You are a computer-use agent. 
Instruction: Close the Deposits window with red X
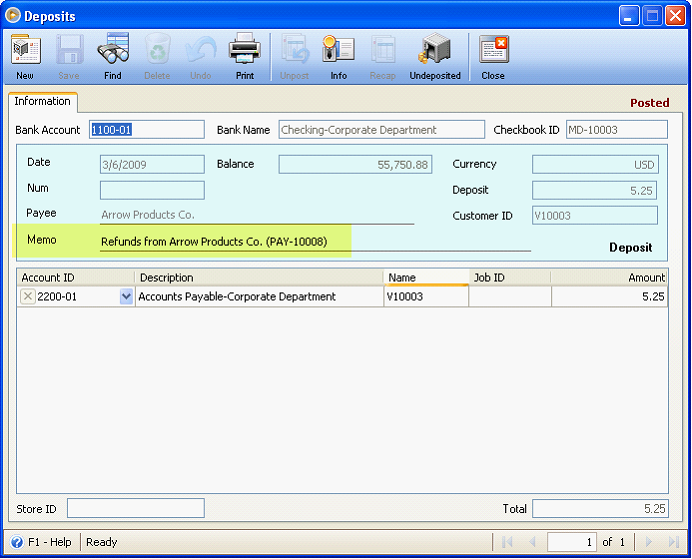(676, 16)
